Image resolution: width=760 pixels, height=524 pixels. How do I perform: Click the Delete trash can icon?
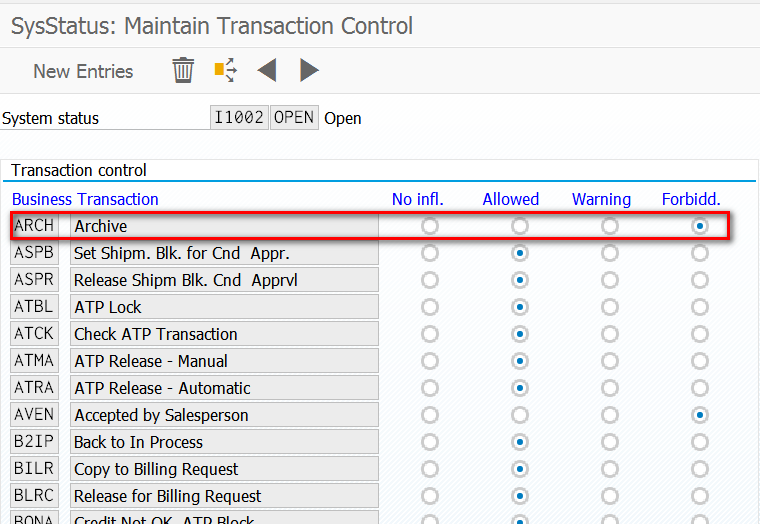coord(183,70)
